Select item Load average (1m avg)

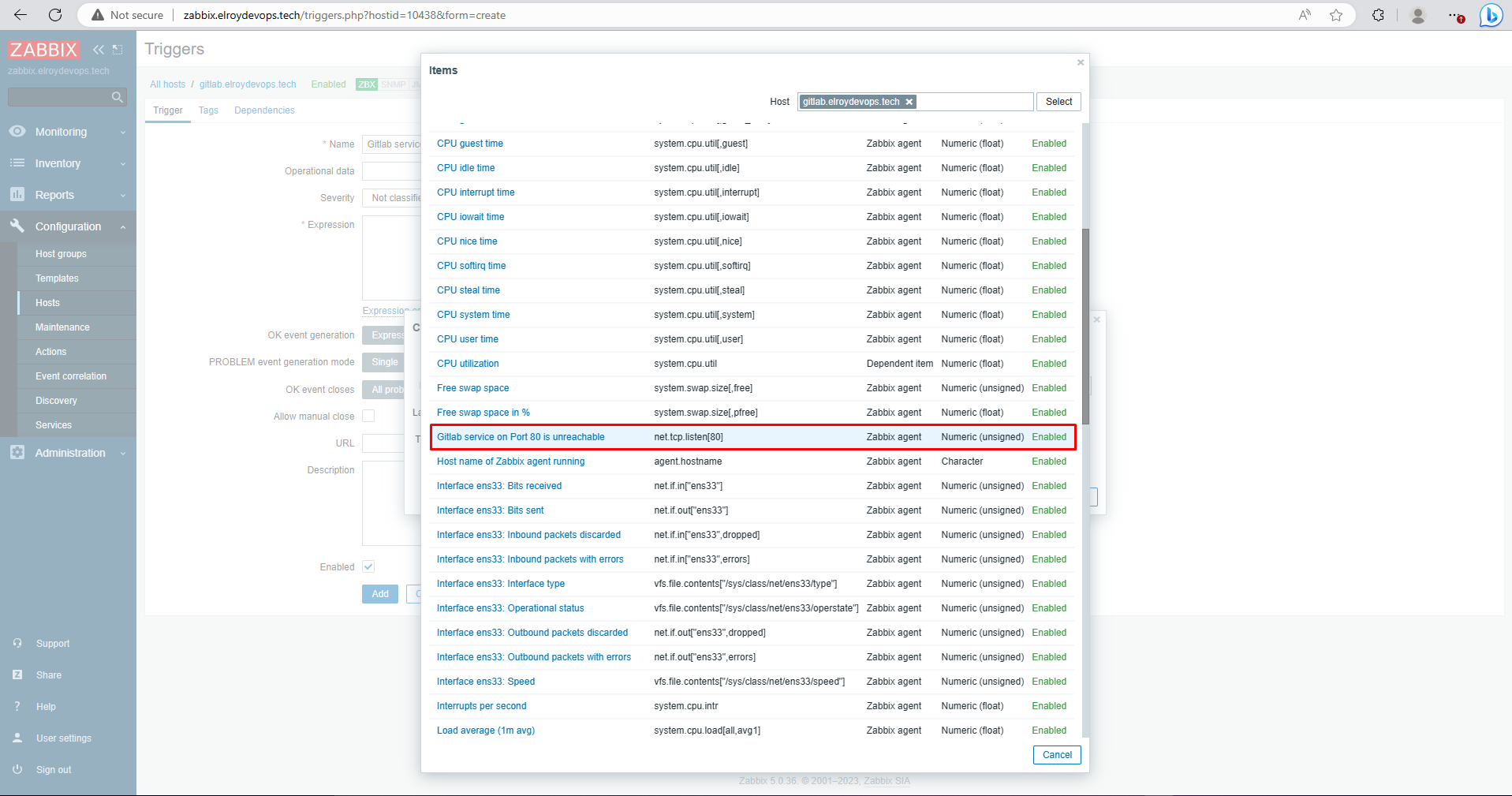[x=486, y=731]
